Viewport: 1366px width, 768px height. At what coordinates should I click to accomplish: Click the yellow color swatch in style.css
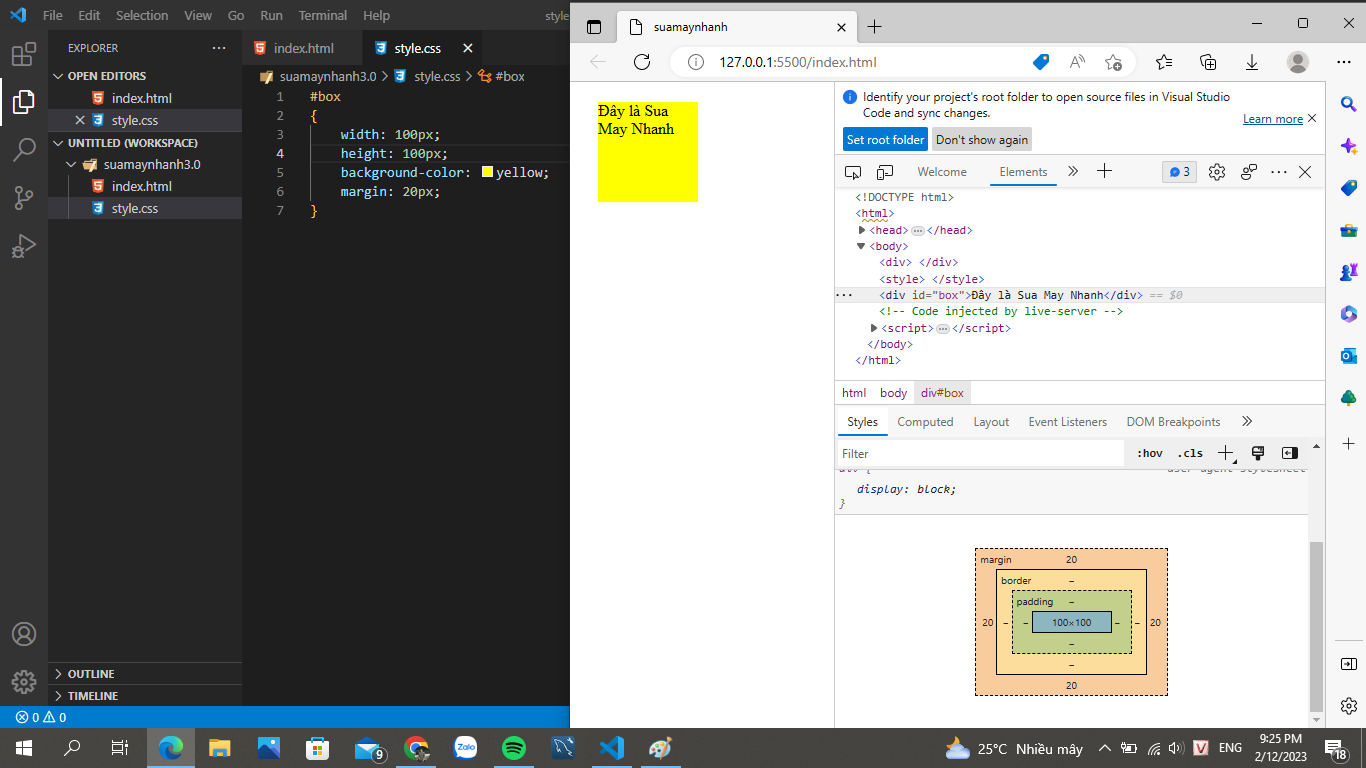click(x=488, y=172)
